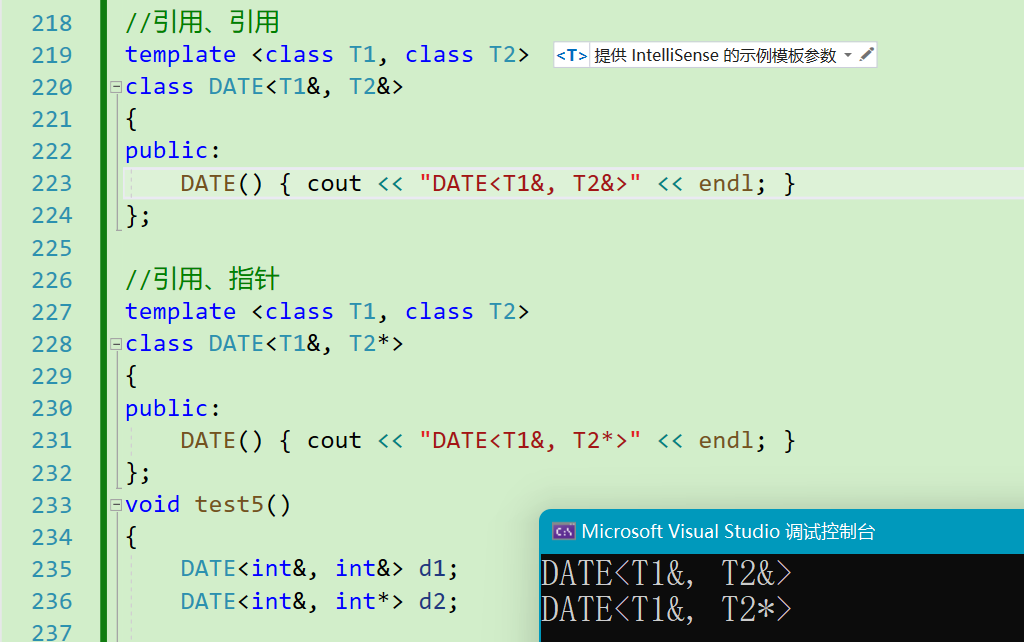Click the comment "//引用、指针"
This screenshot has width=1024, height=642.
click(x=202, y=279)
